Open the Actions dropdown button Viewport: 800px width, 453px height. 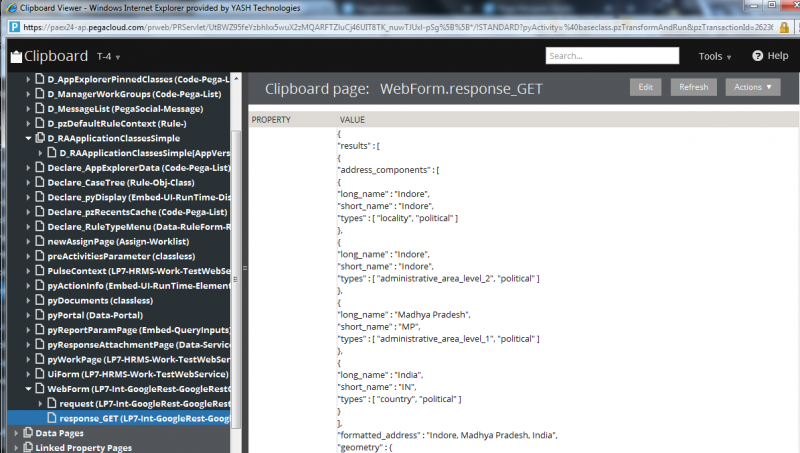pos(753,87)
